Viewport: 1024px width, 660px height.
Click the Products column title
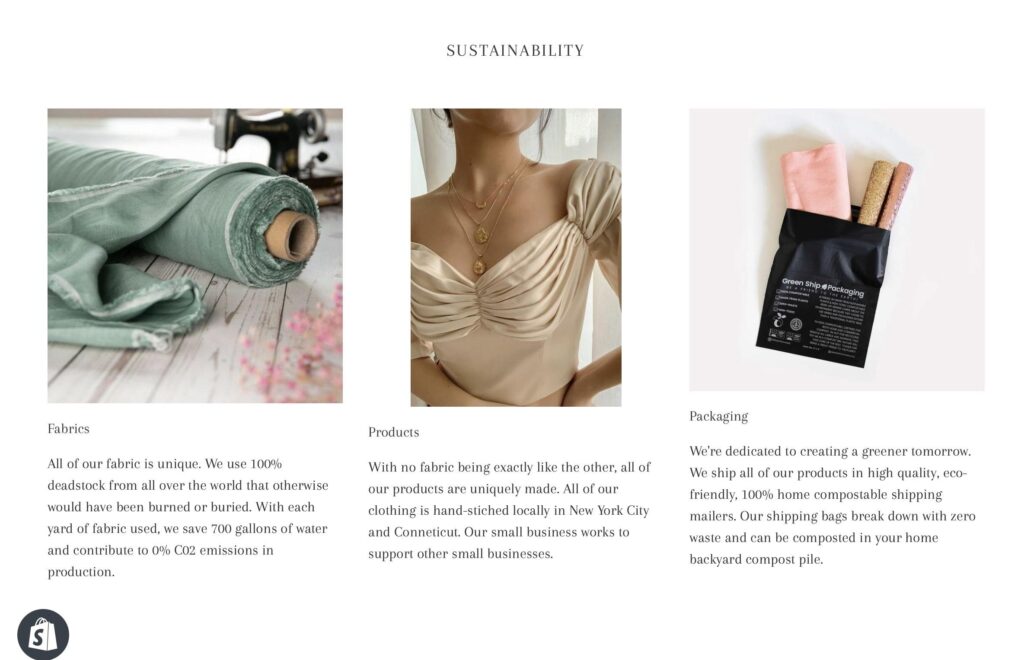point(394,432)
